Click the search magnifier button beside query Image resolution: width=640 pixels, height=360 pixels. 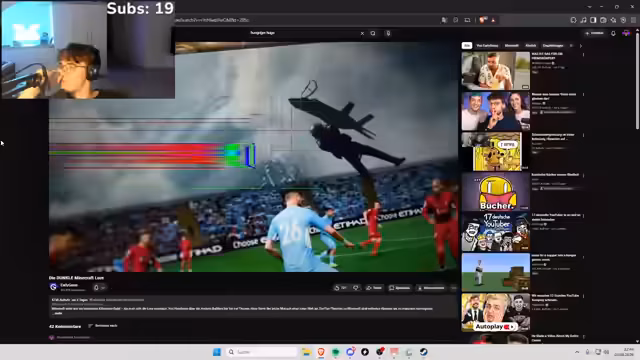[x=373, y=33]
